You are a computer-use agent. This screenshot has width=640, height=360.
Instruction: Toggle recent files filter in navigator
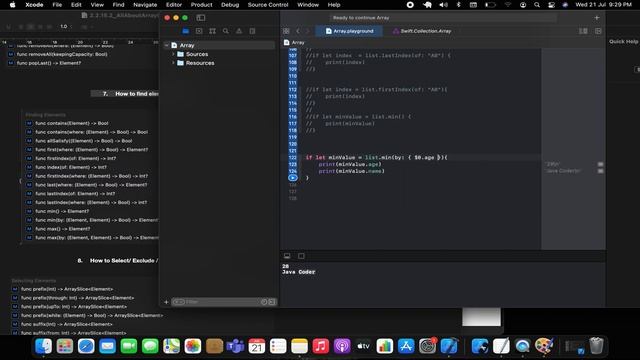[264, 302]
